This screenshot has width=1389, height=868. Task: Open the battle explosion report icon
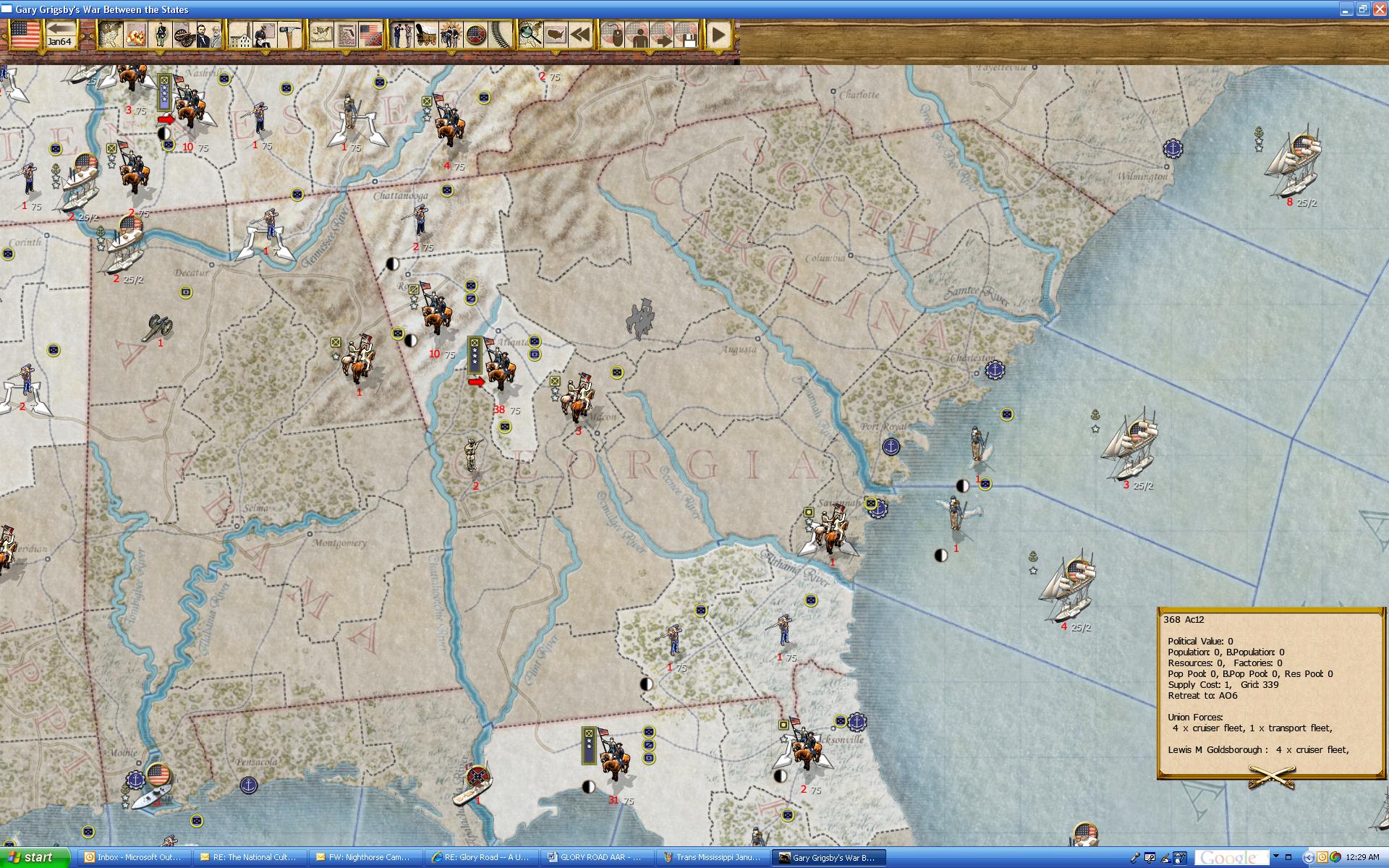[135, 34]
